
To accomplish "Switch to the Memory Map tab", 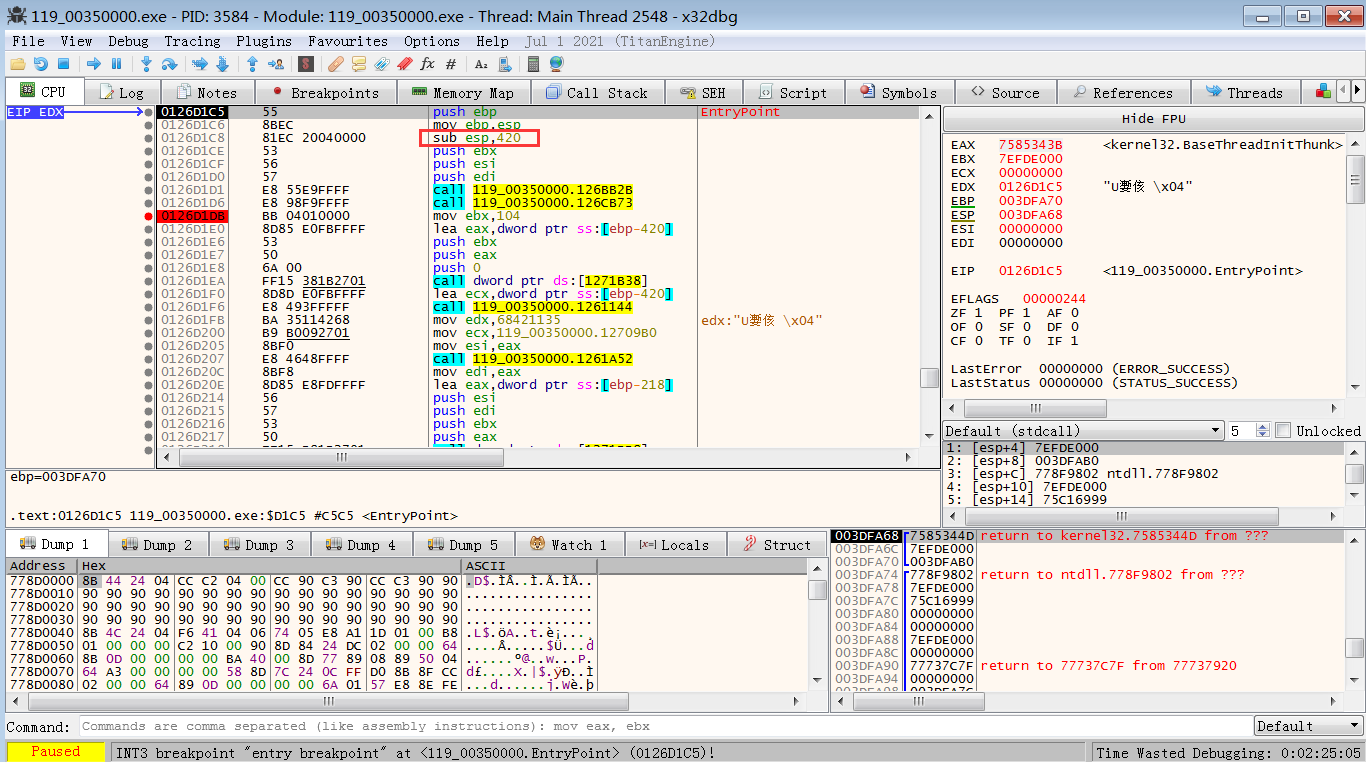I will click(462, 92).
